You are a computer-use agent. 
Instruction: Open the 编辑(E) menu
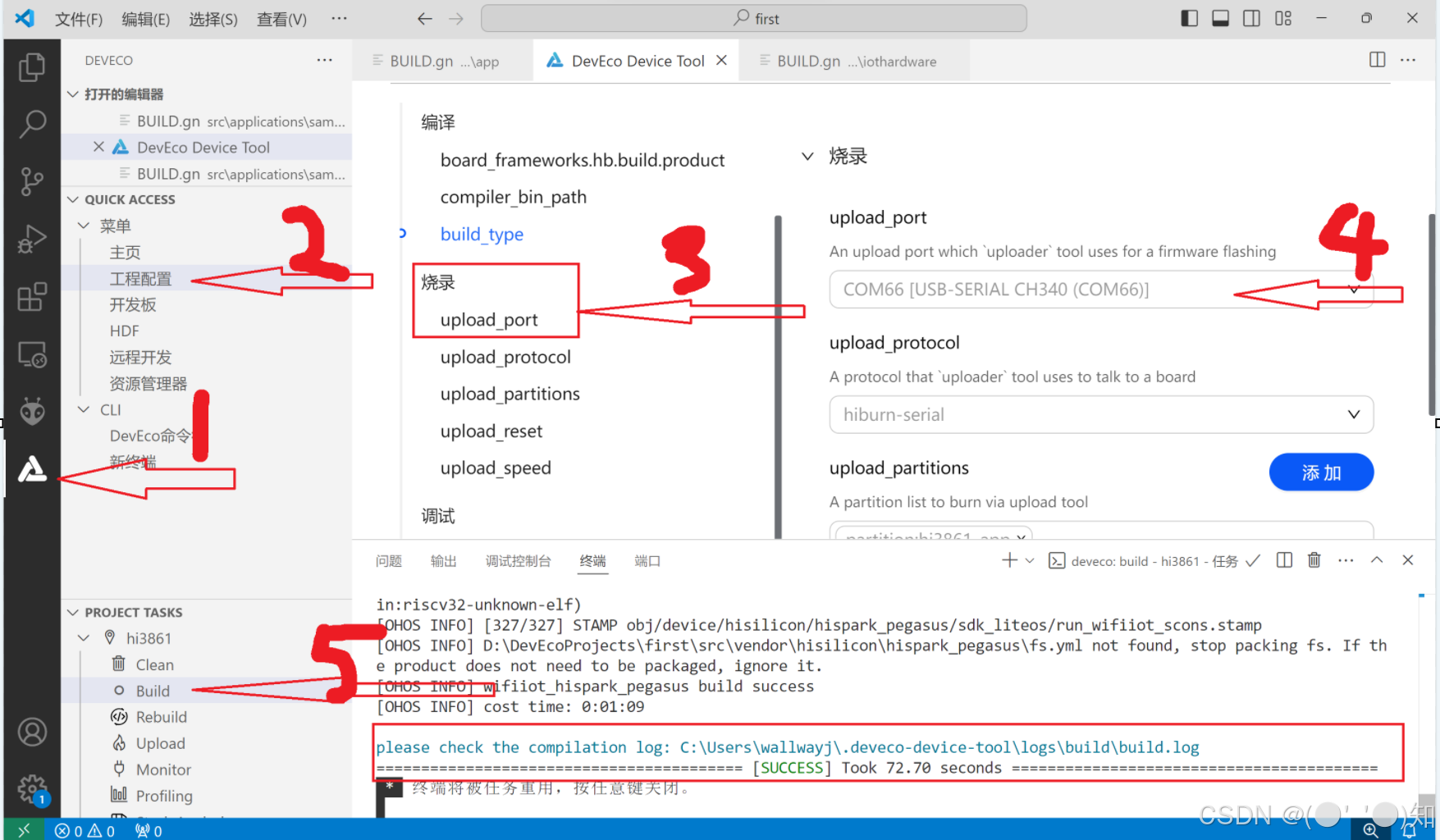tap(146, 19)
